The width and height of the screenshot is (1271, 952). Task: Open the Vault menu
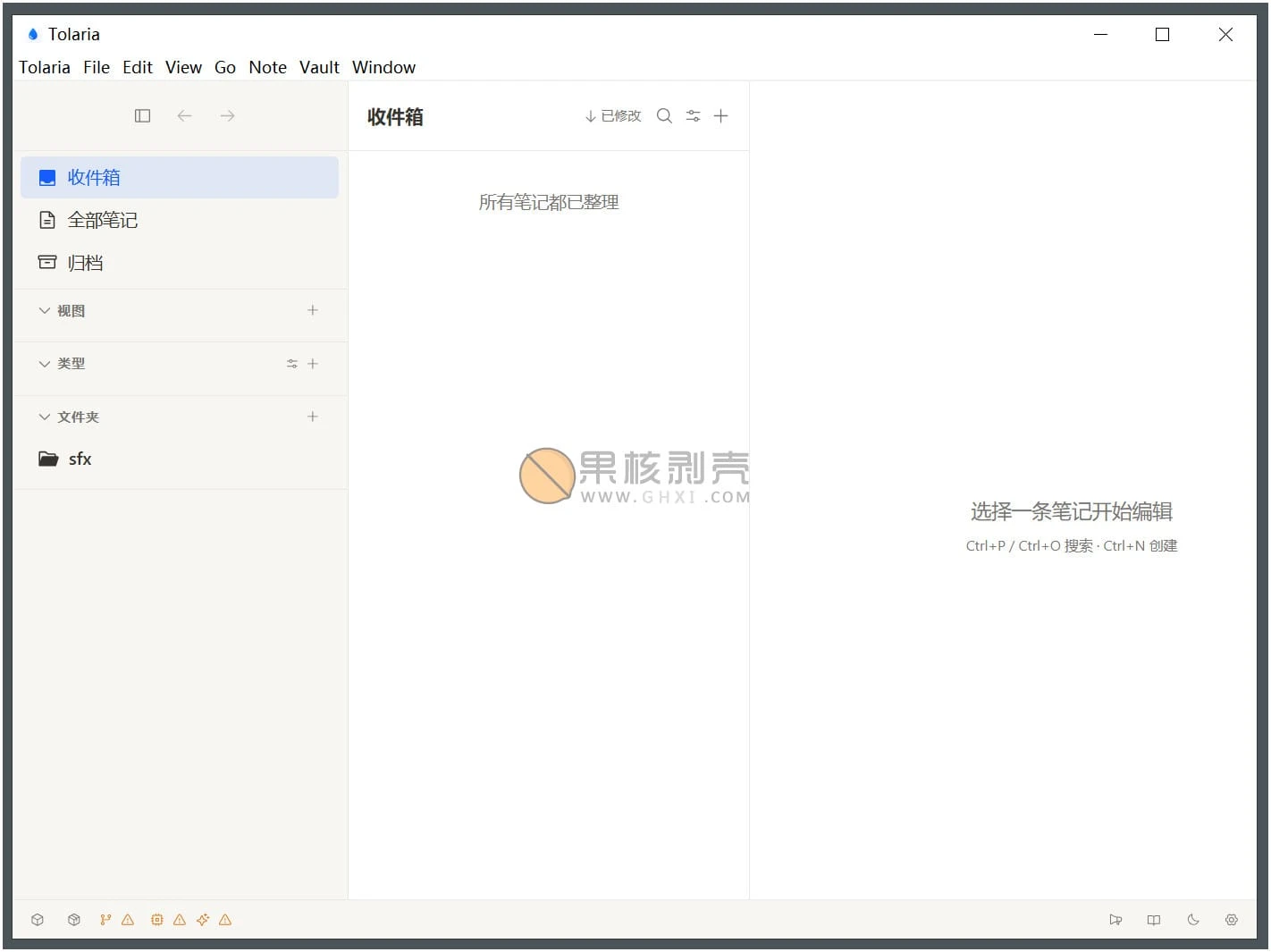pos(319,67)
